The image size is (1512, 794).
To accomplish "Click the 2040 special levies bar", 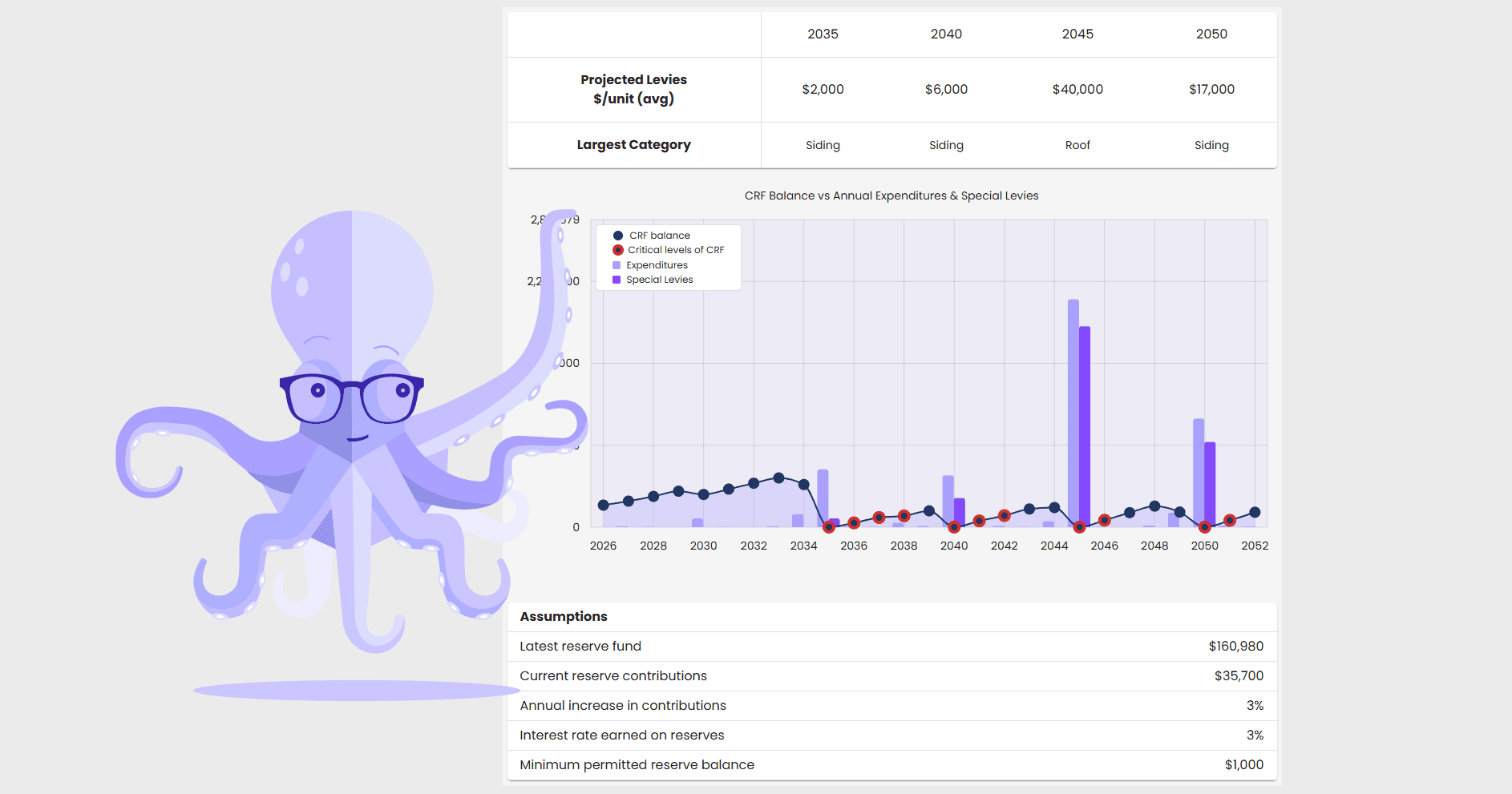I will coord(960,512).
